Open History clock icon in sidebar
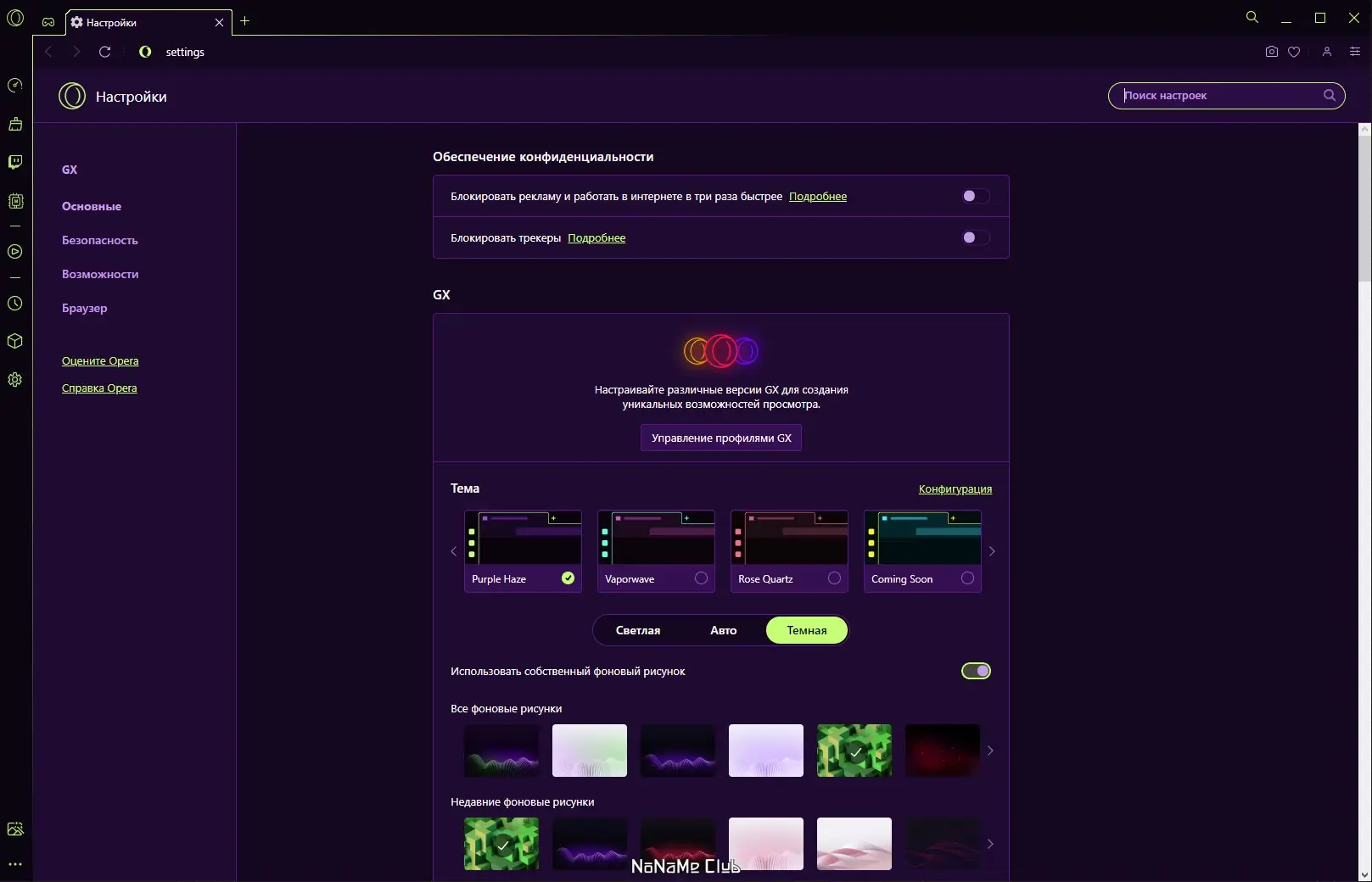 point(15,304)
